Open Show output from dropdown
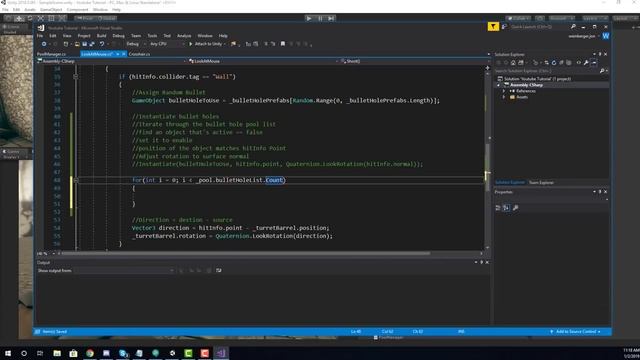The image size is (640, 360). click(x=124, y=270)
